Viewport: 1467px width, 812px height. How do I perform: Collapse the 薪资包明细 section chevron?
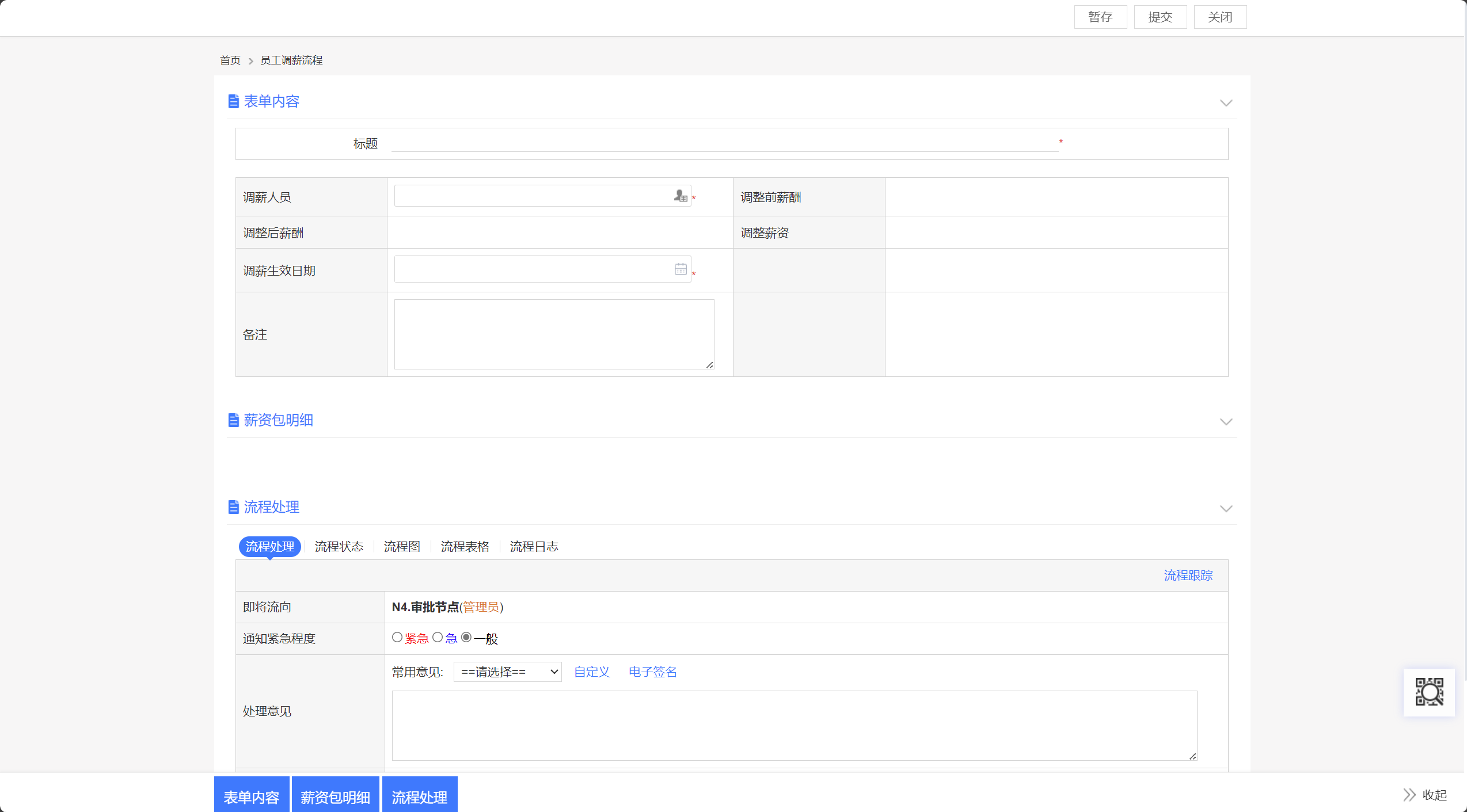(1226, 422)
